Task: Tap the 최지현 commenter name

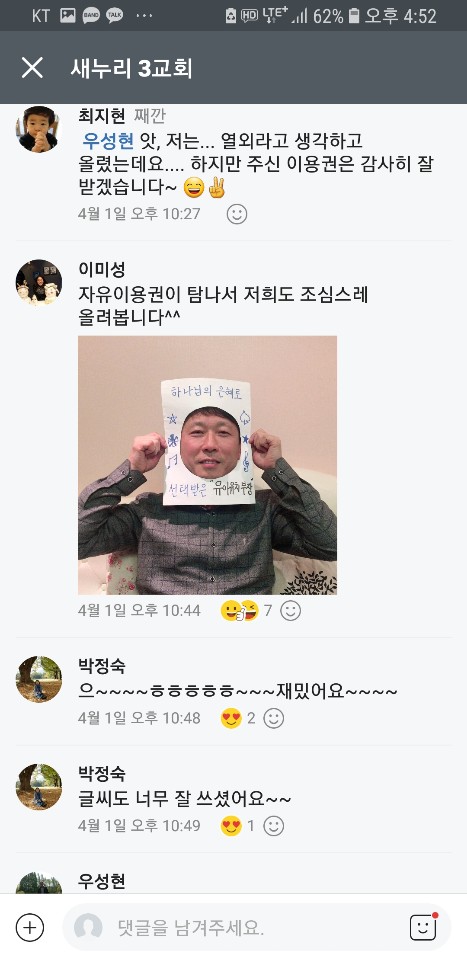Action: [x=102, y=115]
